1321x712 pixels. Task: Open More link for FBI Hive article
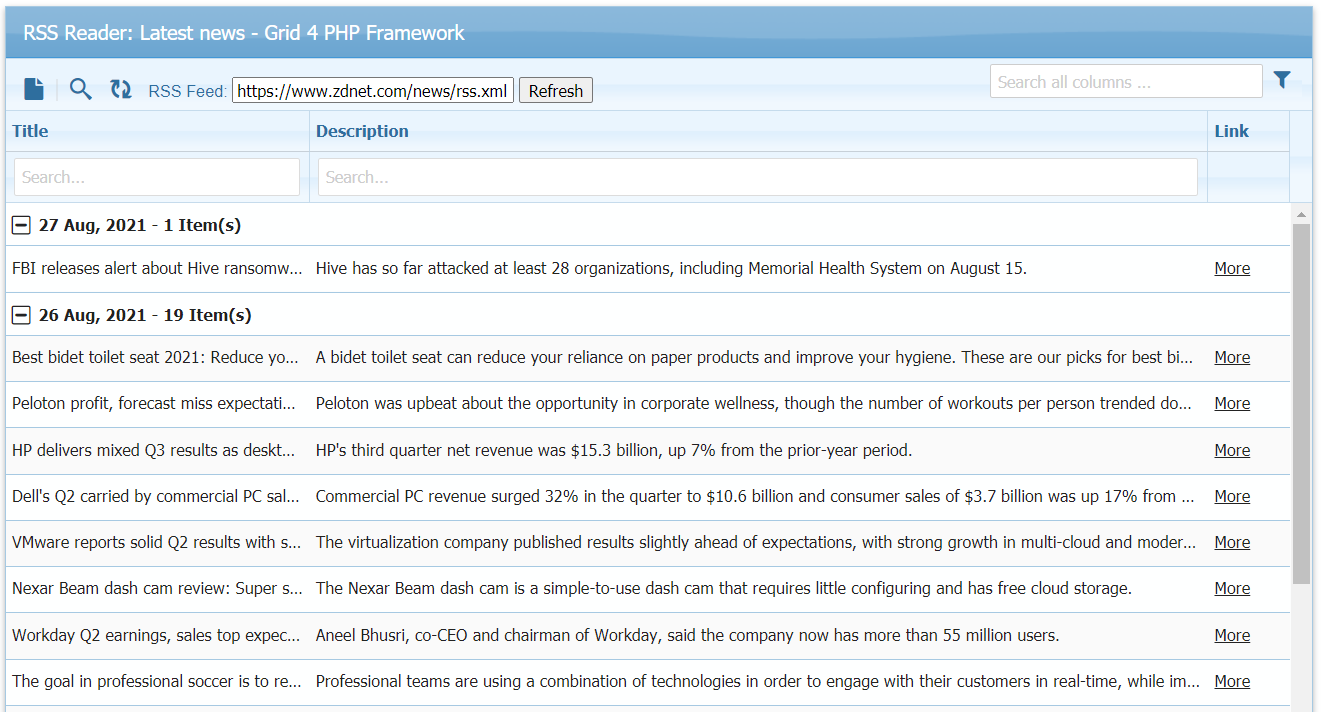[1231, 268]
